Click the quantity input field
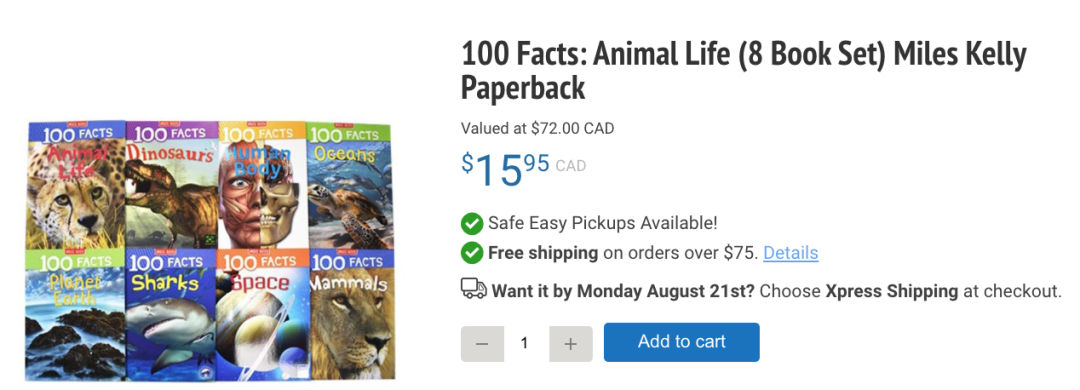The height and width of the screenshot is (390, 1080). coord(526,344)
